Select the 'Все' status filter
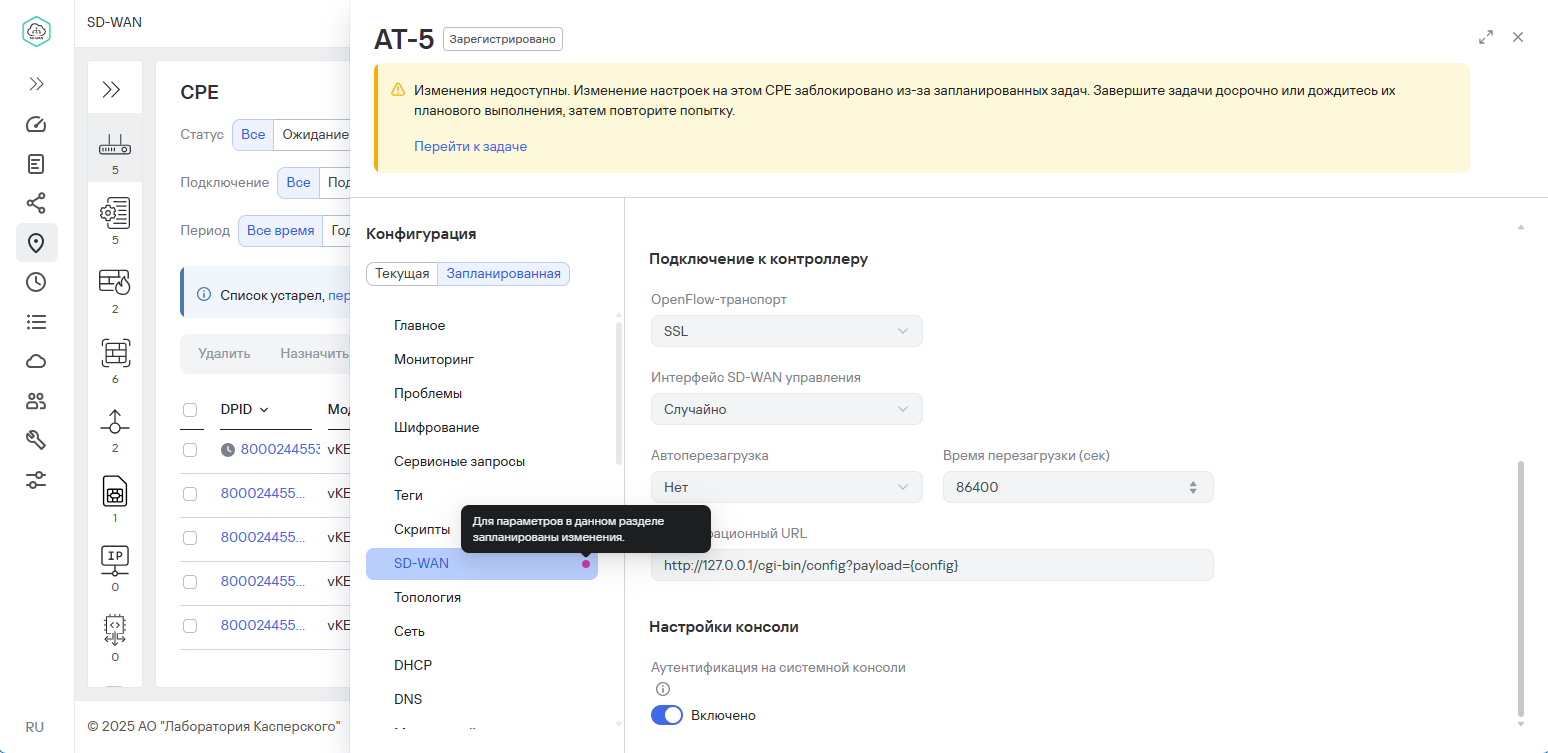The width and height of the screenshot is (1548, 753). (253, 134)
